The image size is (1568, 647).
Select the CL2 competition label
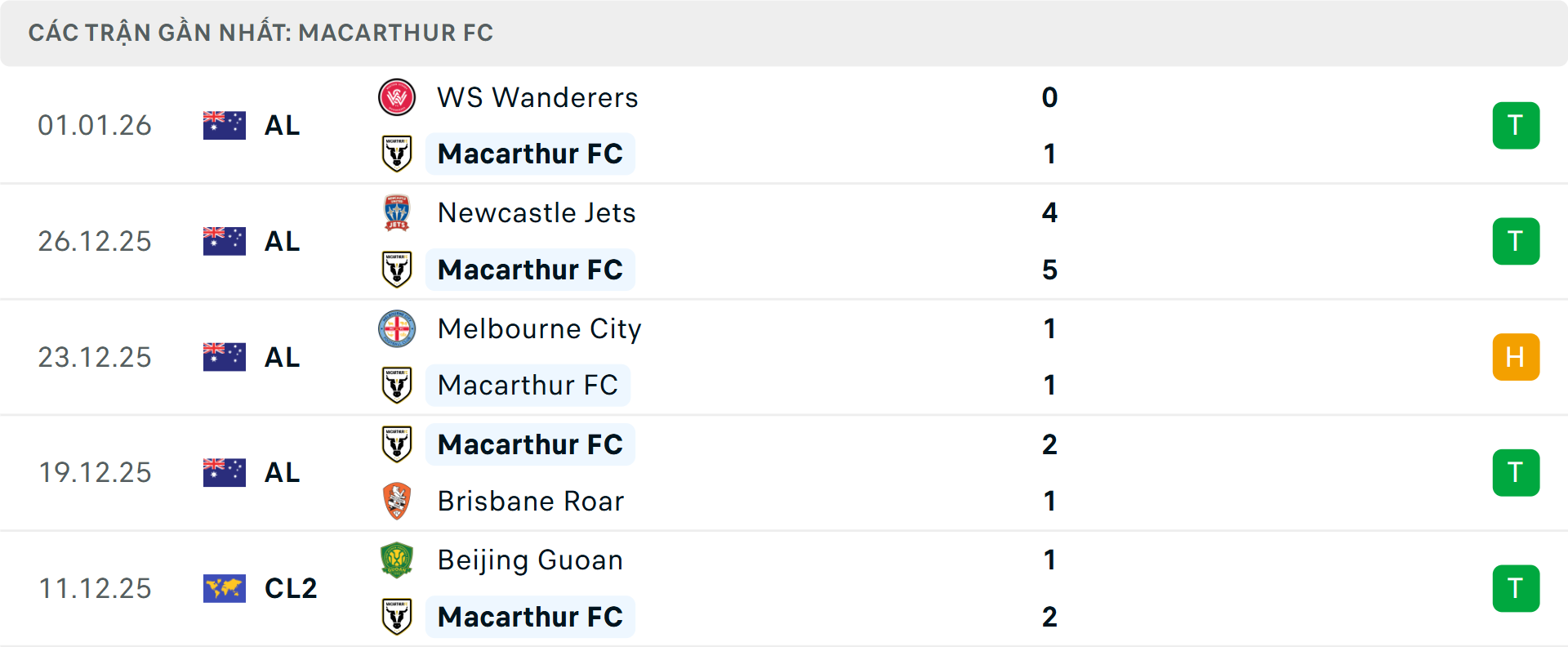click(290, 588)
